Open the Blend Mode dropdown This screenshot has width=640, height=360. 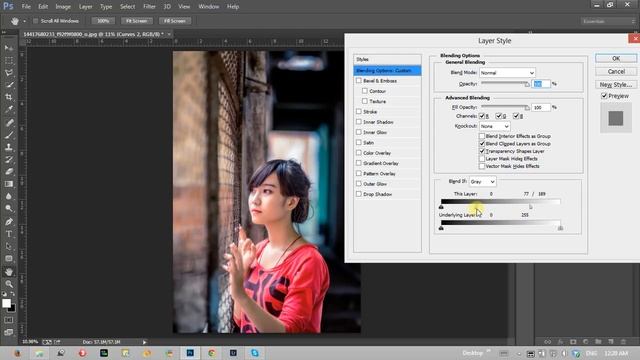[507, 73]
